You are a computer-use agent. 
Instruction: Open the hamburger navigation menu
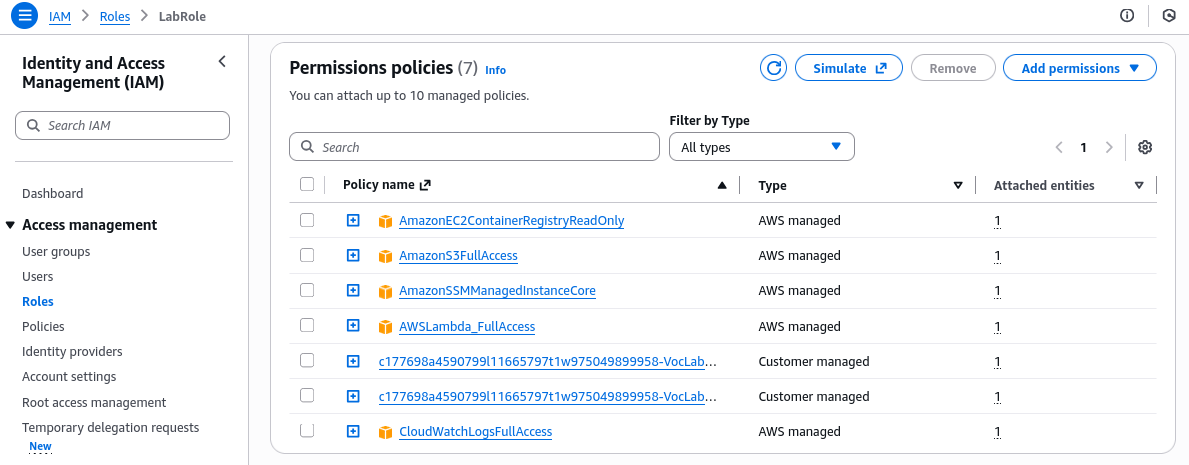pyautogui.click(x=24, y=15)
